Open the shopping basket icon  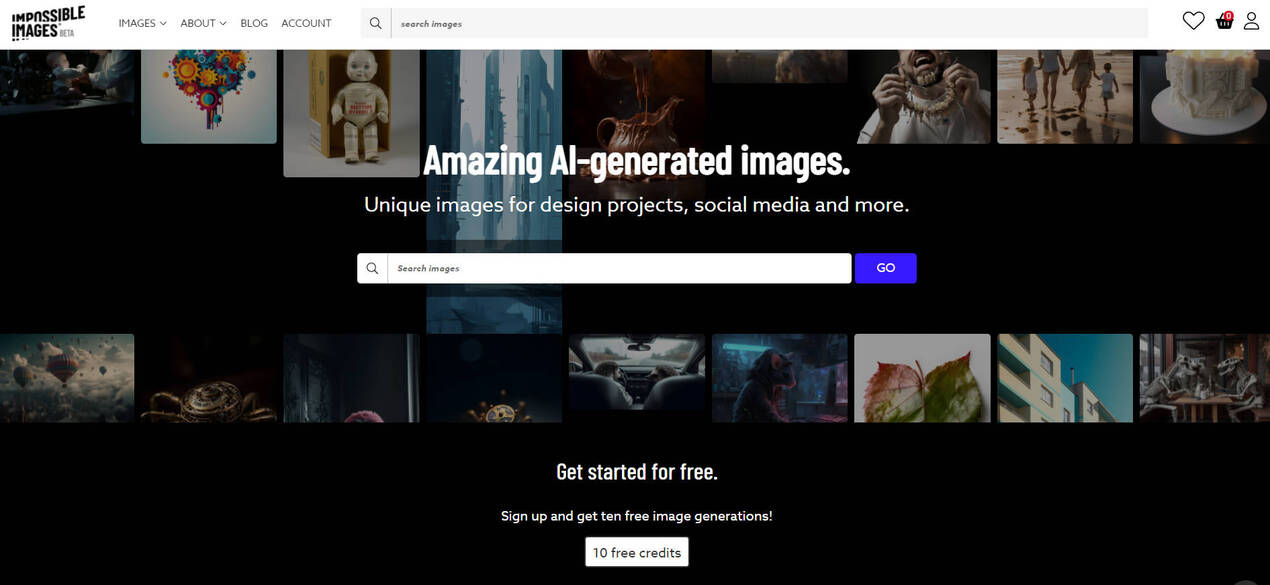1224,21
